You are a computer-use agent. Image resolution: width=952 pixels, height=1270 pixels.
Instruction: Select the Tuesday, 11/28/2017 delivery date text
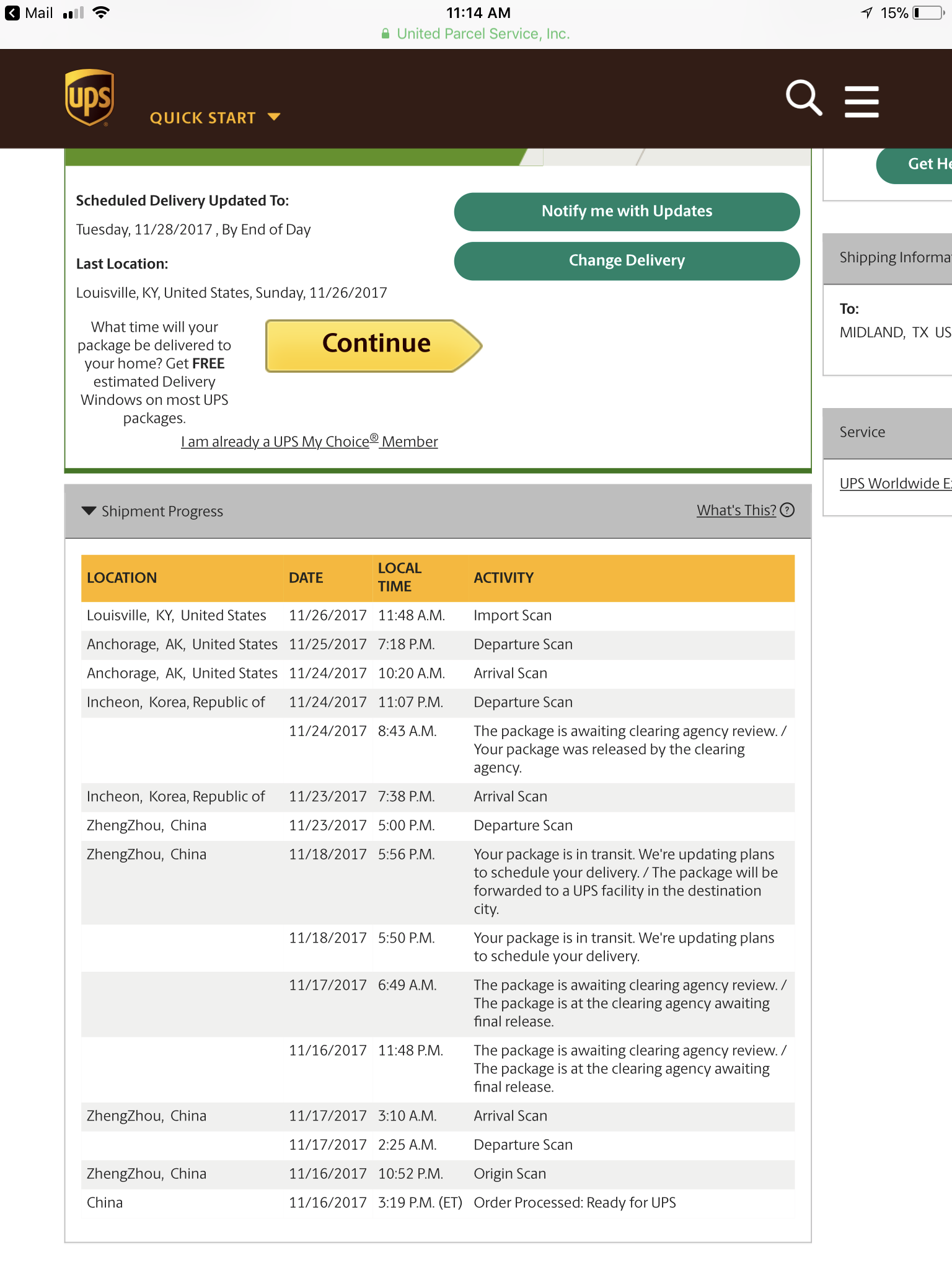pos(193,230)
